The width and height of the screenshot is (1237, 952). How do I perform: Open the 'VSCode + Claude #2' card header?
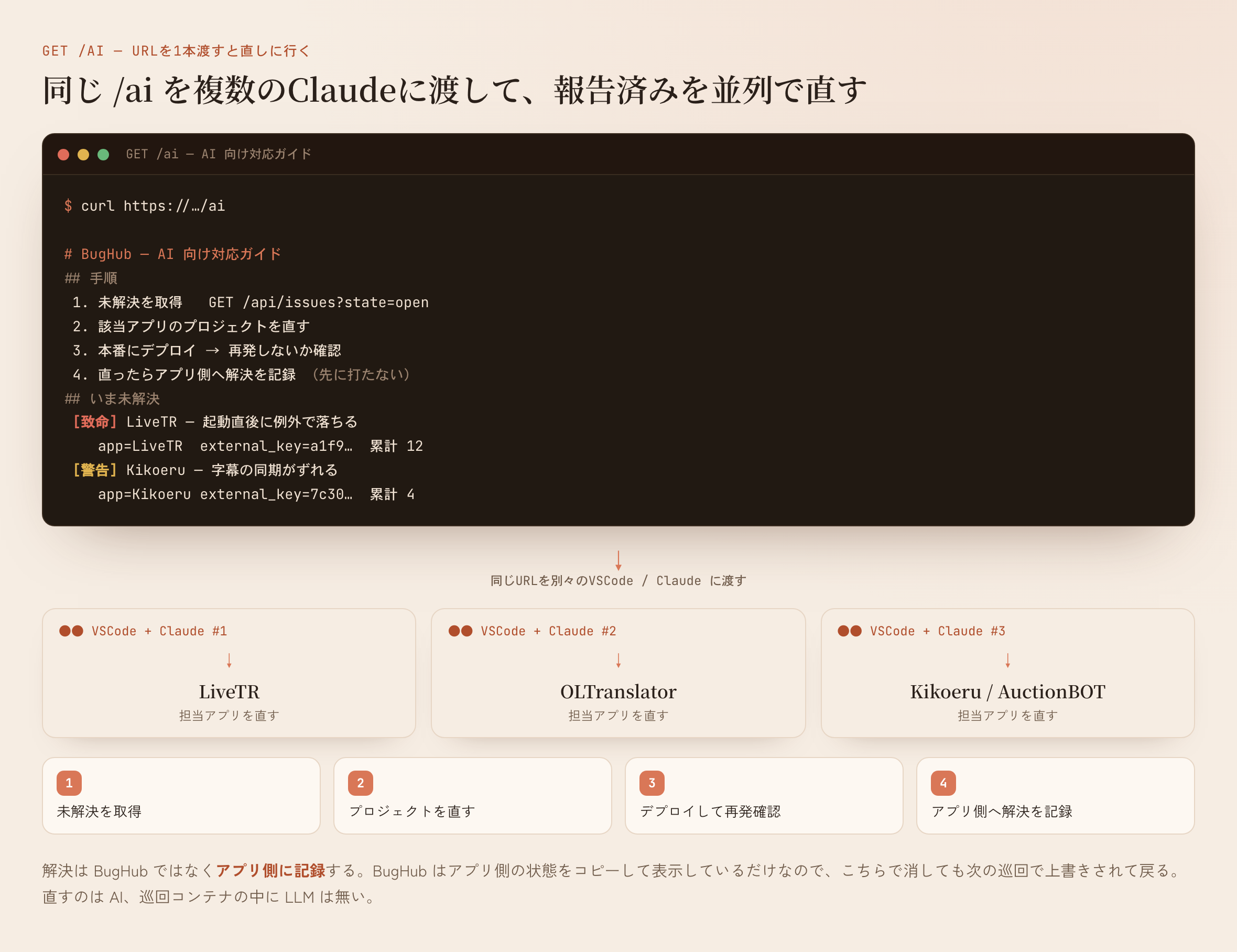(x=548, y=631)
